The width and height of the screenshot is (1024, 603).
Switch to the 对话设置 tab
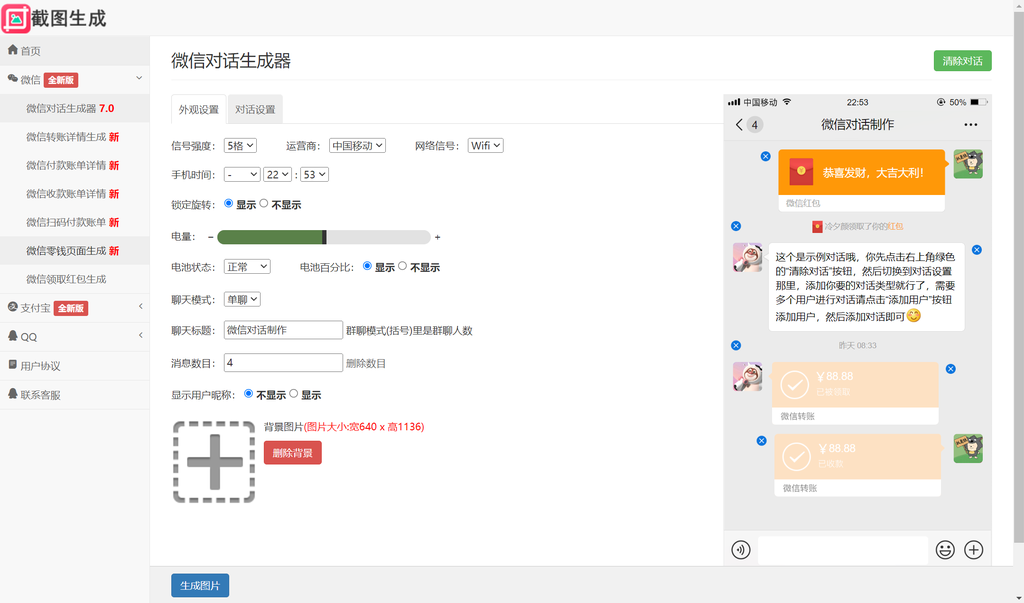click(x=254, y=110)
